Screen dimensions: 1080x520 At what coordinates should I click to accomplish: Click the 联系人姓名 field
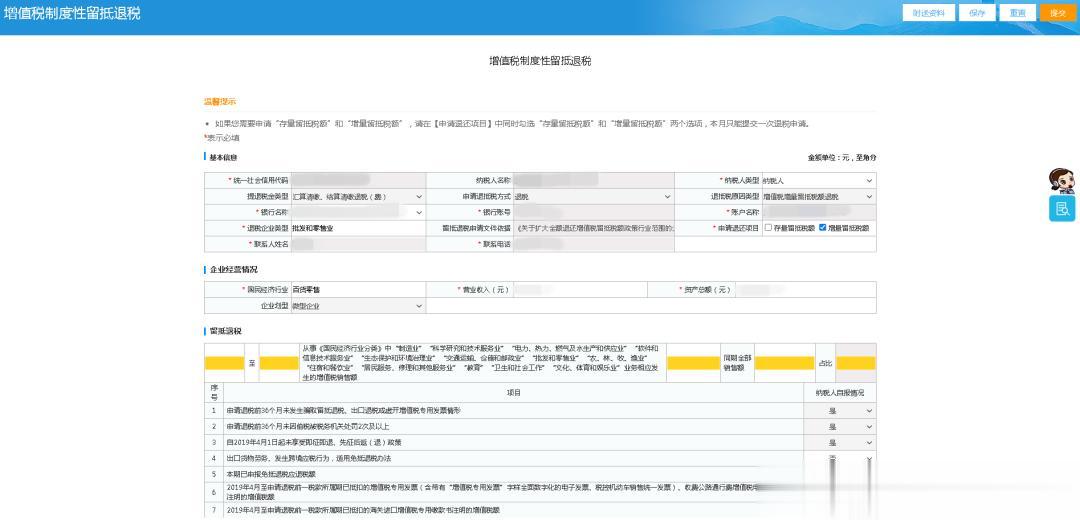[x=358, y=244]
